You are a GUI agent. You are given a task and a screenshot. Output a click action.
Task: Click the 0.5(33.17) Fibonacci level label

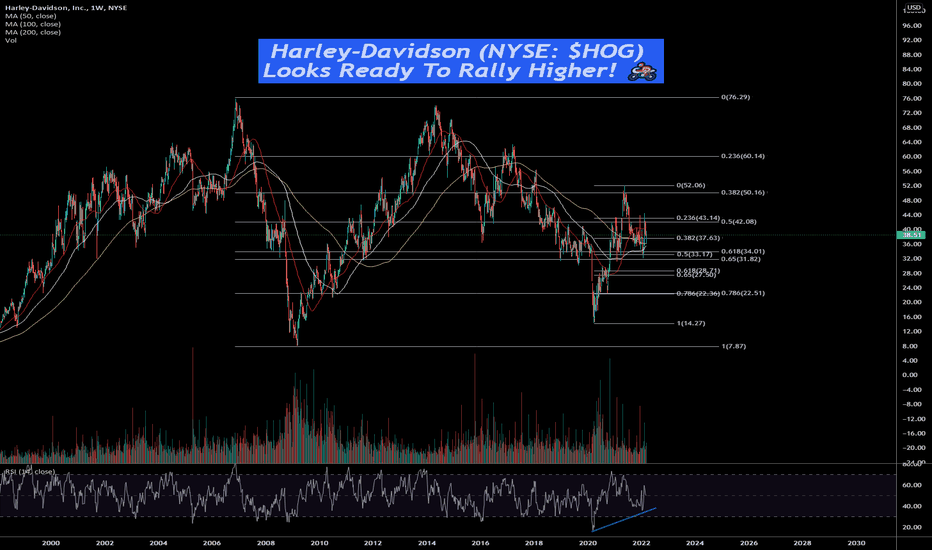pyautogui.click(x=694, y=254)
